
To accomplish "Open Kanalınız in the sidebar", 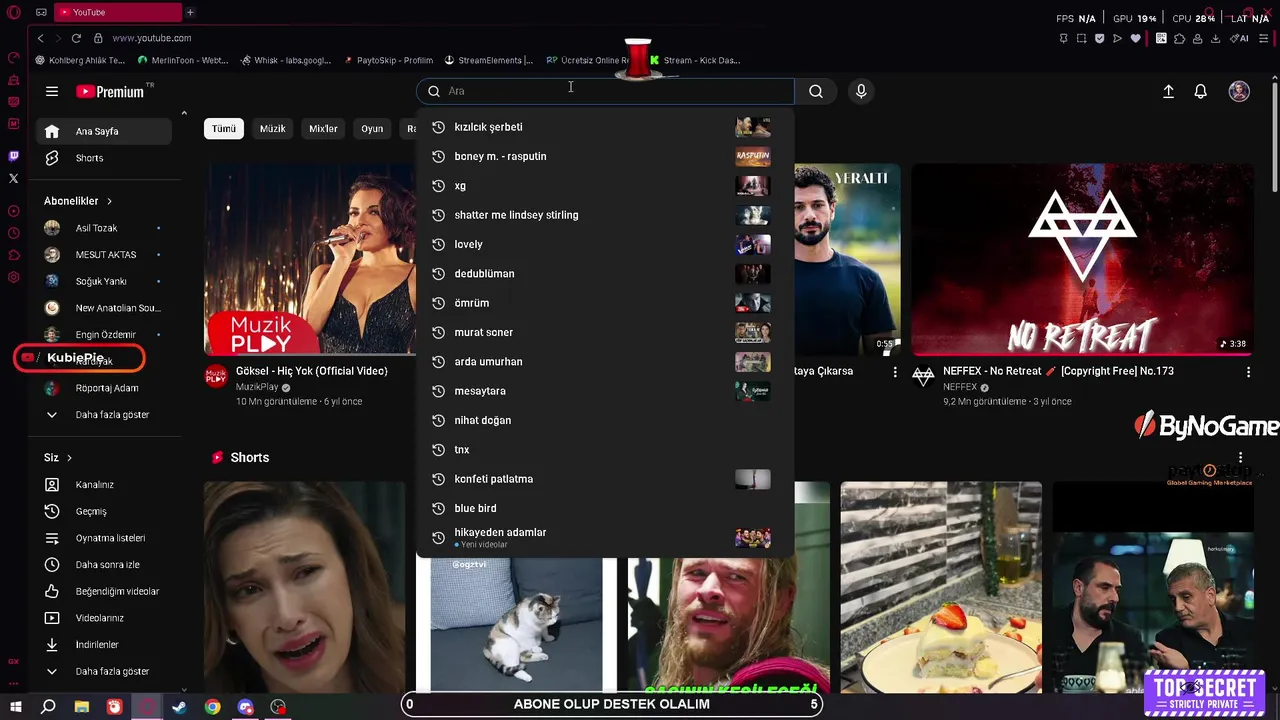I will pyautogui.click(x=104, y=485).
